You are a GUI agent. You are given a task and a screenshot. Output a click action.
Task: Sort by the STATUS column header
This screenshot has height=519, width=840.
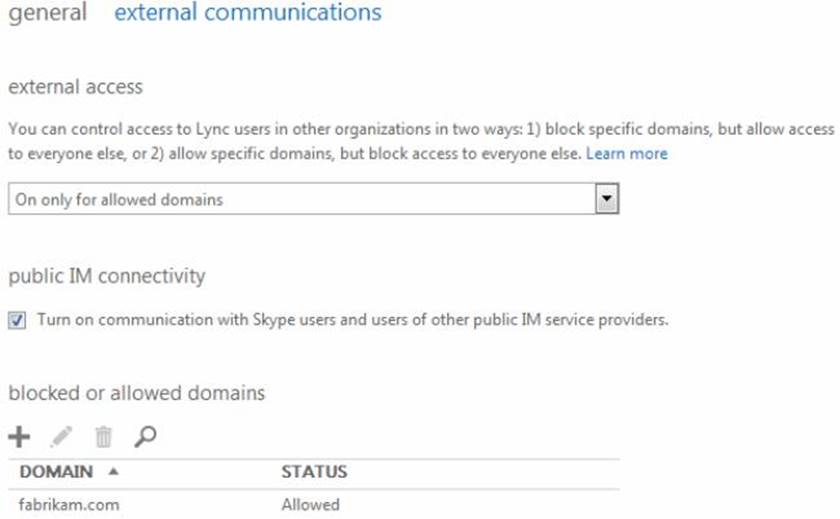(314, 472)
